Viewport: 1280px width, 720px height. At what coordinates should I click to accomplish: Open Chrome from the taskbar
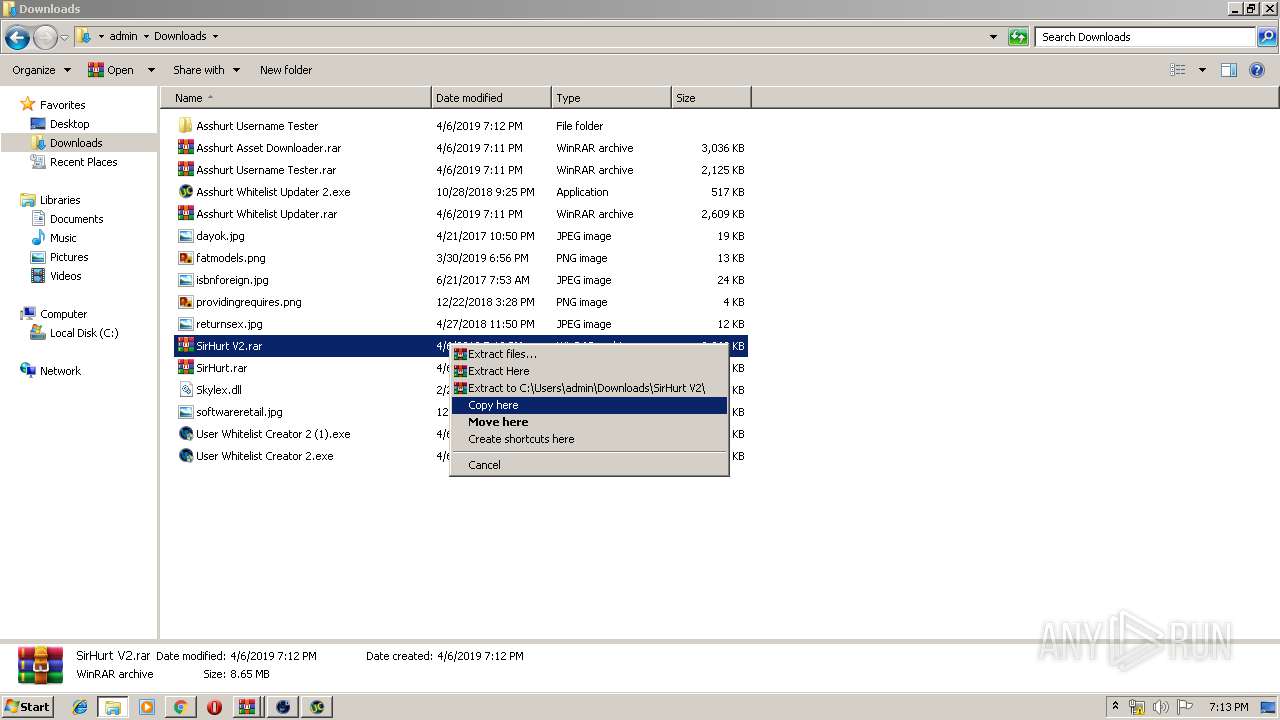click(x=180, y=707)
